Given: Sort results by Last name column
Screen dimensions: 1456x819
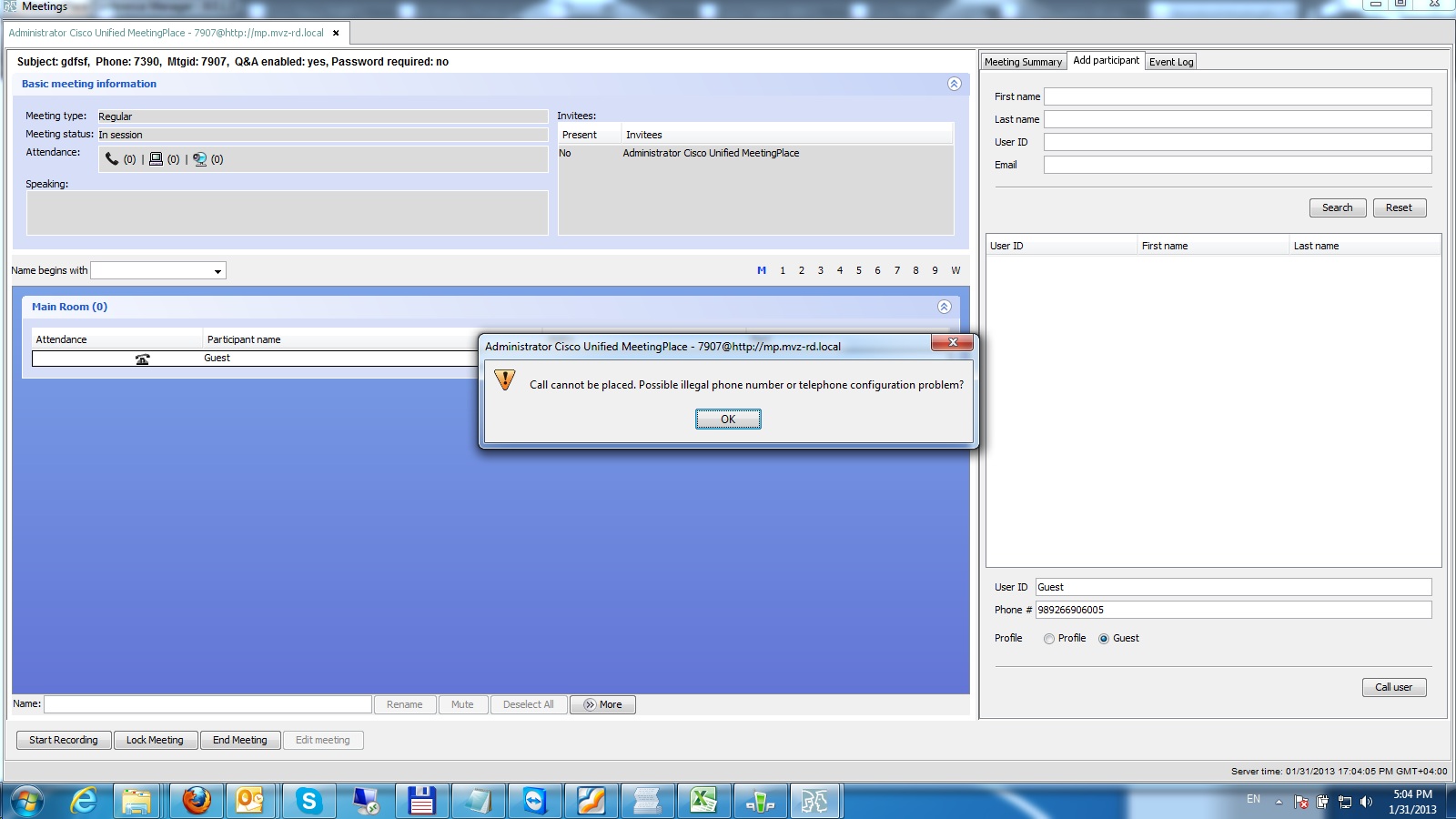Looking at the screenshot, I should tap(1364, 246).
